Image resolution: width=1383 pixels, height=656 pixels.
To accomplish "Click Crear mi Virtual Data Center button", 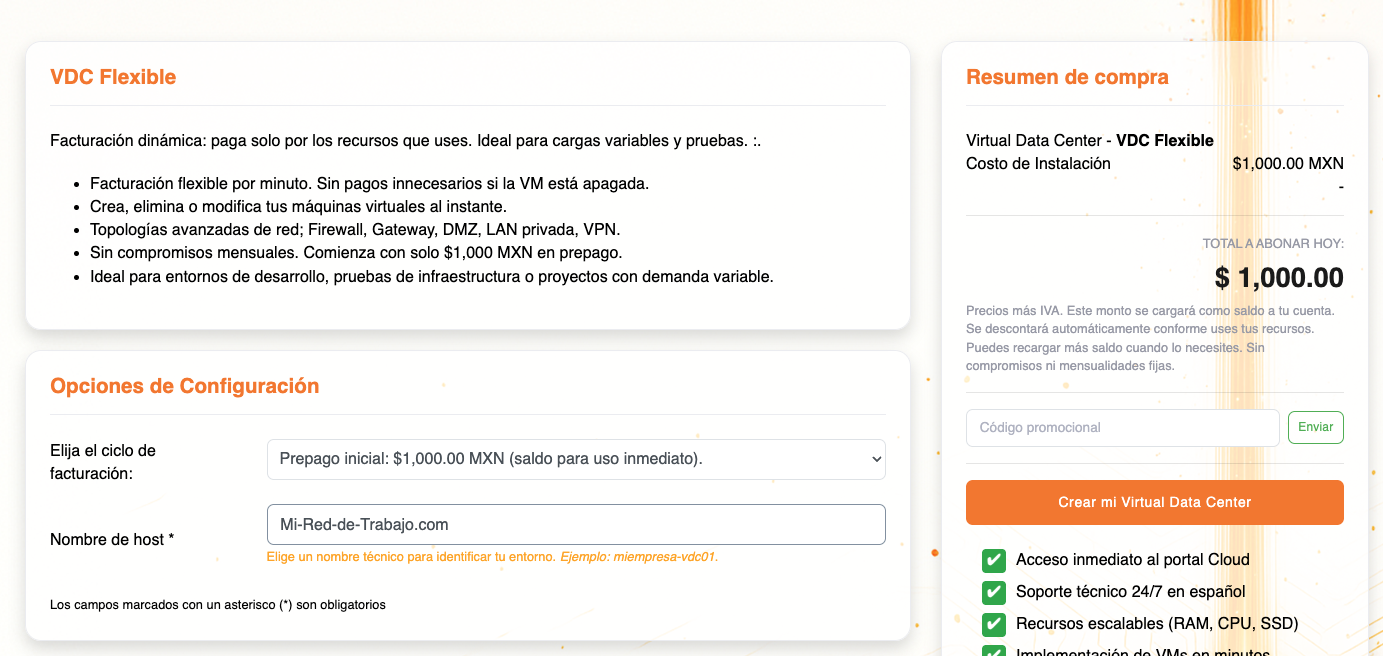I will coord(1154,502).
